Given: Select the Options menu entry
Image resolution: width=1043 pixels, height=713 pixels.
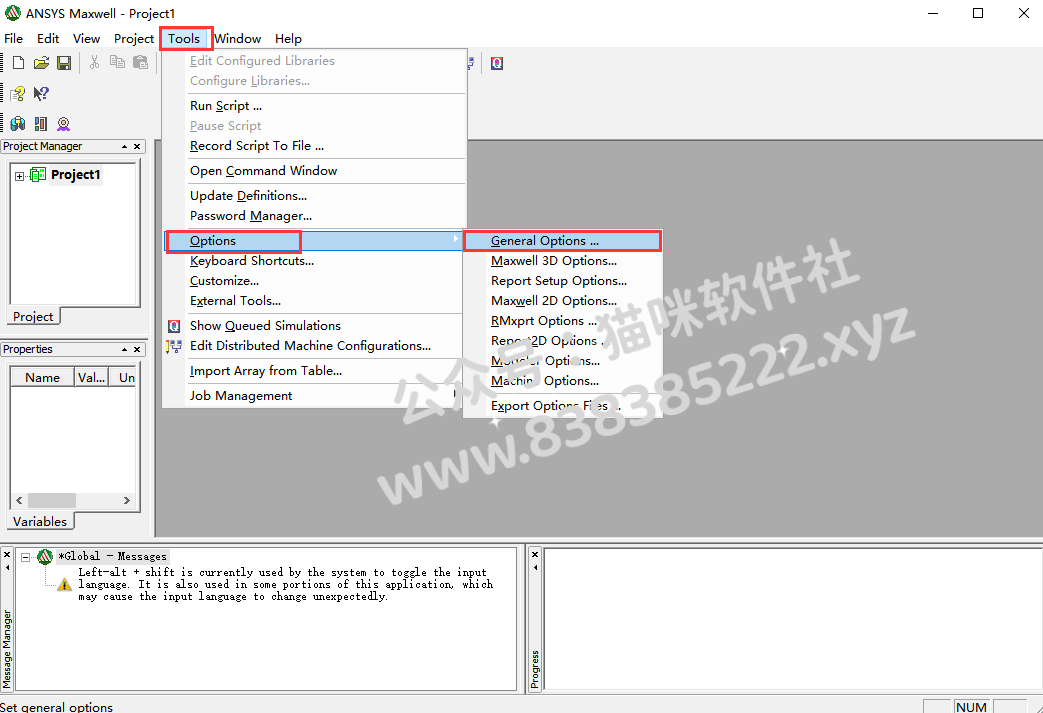Looking at the screenshot, I should coord(313,241).
